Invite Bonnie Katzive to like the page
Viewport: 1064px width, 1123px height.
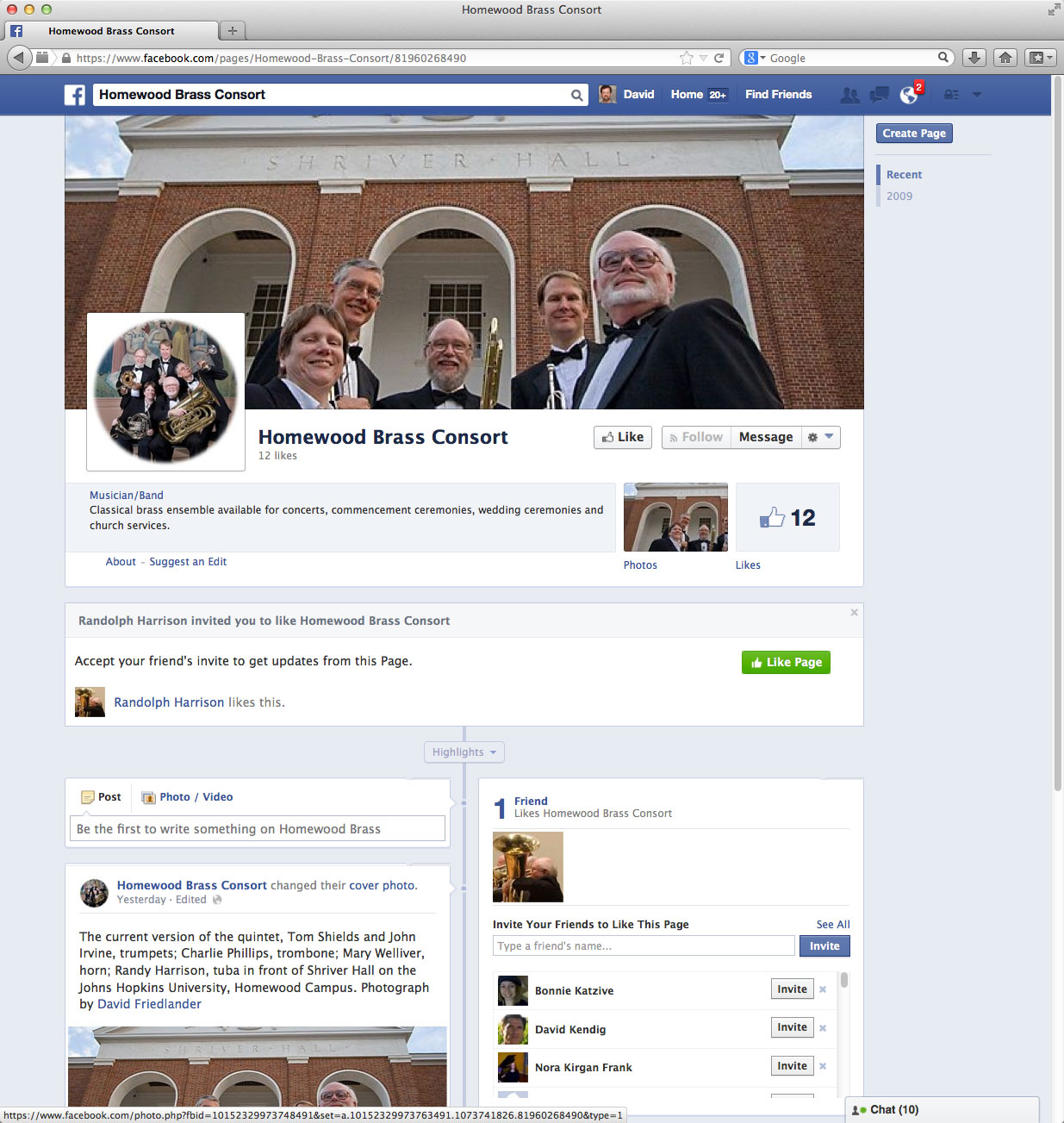(792, 989)
